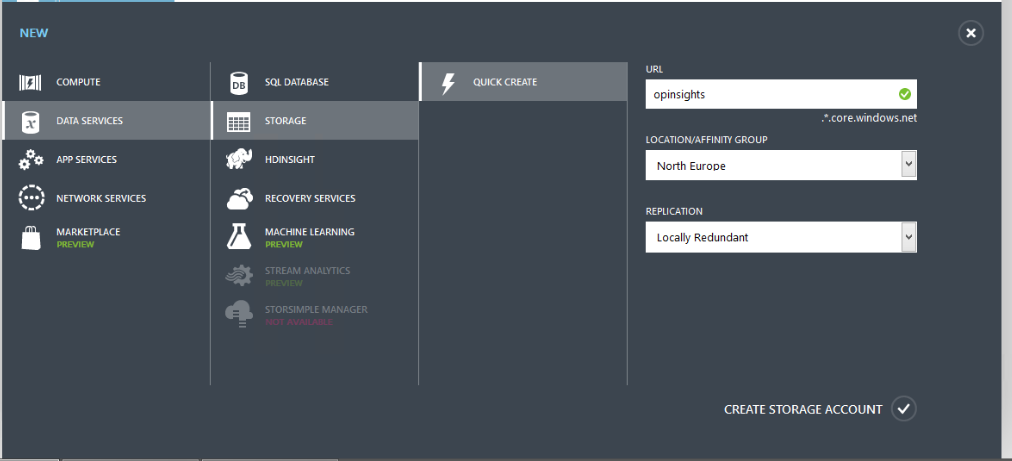Click the Marketplace shopping bag icon
Viewport: 1012px width, 461px height.
click(x=31, y=238)
